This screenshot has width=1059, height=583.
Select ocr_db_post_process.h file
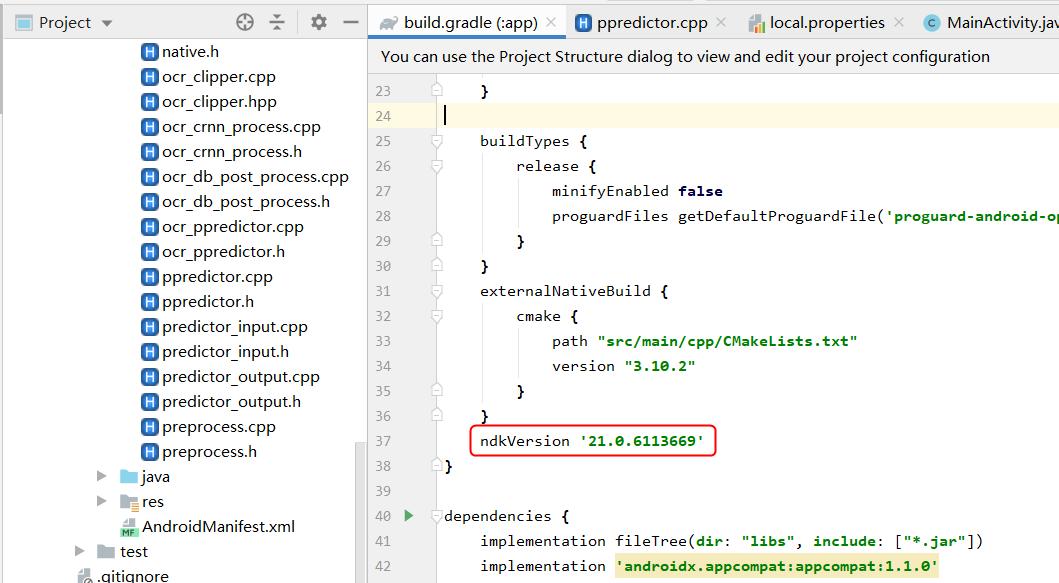pos(246,202)
